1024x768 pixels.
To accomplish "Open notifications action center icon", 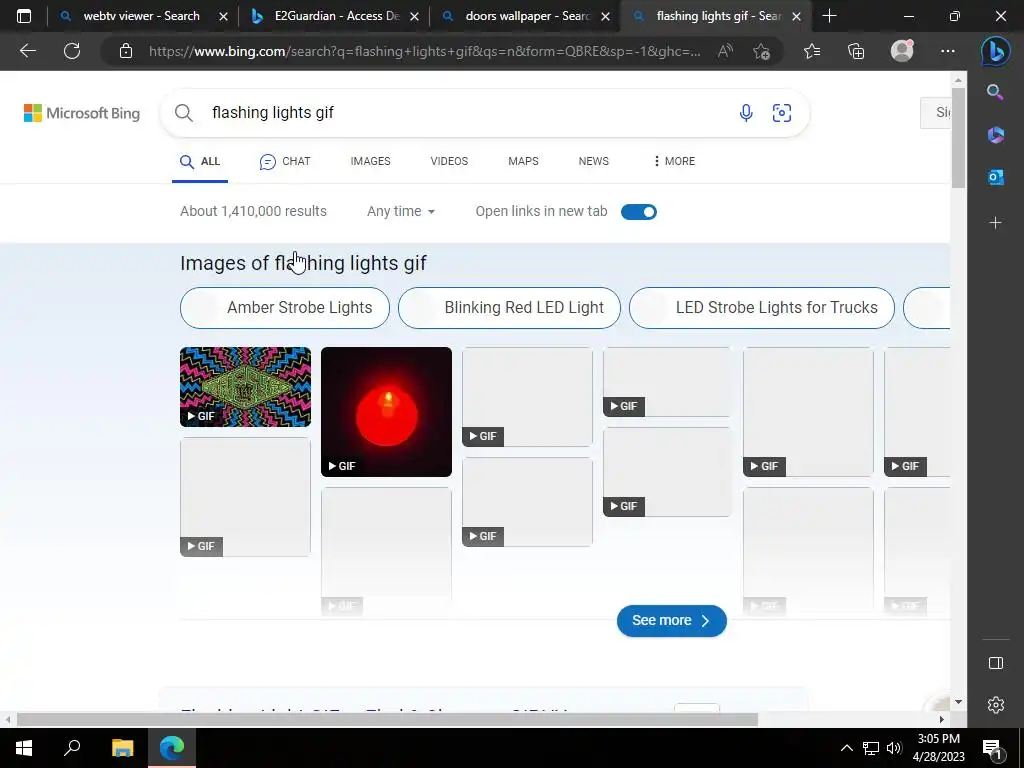I will (x=992, y=749).
